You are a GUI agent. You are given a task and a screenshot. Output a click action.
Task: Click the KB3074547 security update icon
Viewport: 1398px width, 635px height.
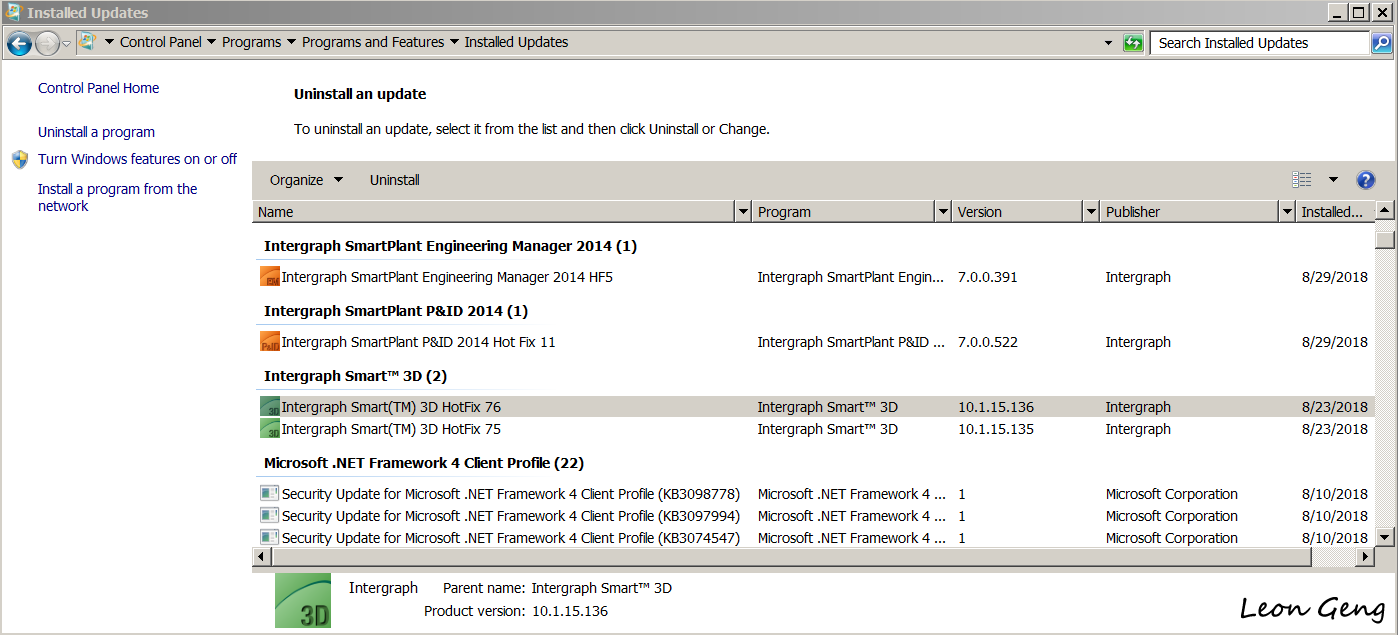[269, 538]
